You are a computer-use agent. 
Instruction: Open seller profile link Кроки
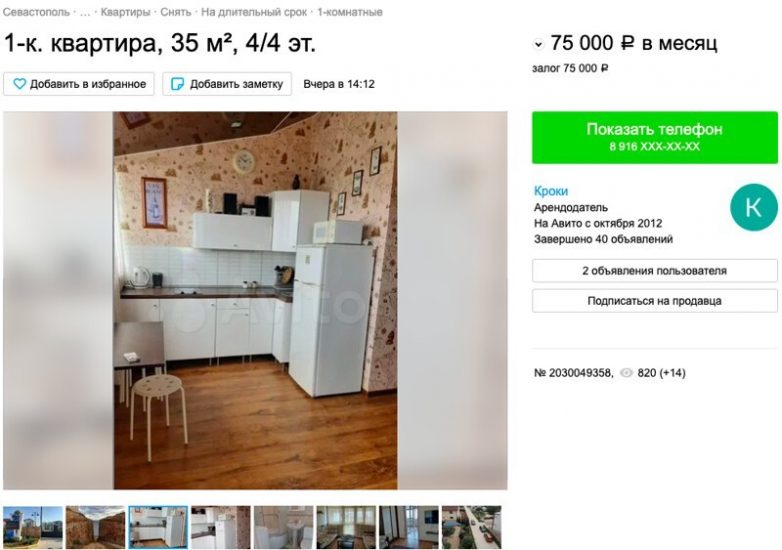point(551,191)
